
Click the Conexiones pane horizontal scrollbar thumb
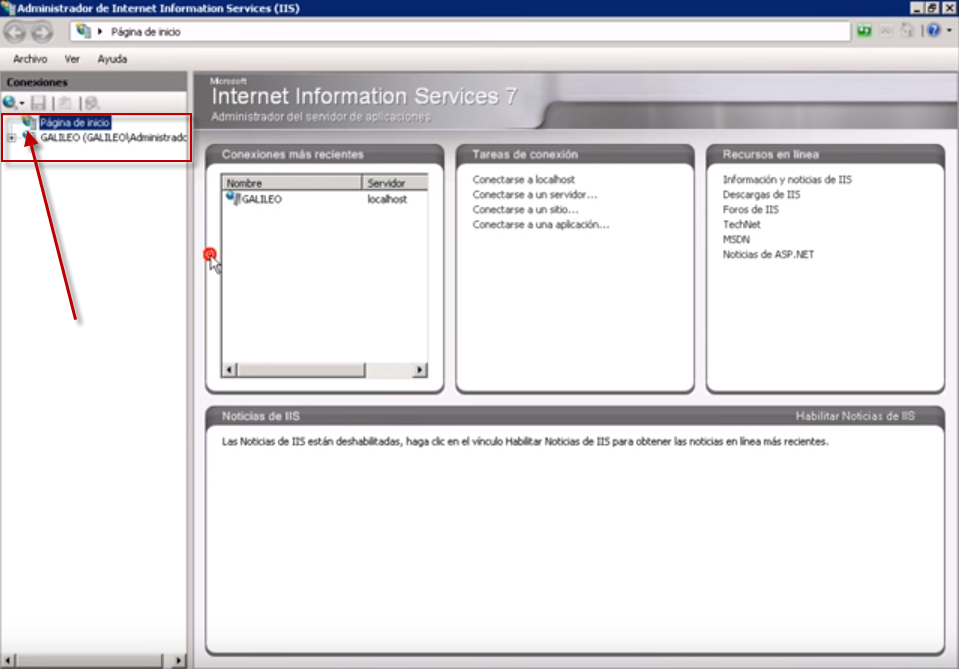[x=89, y=660]
